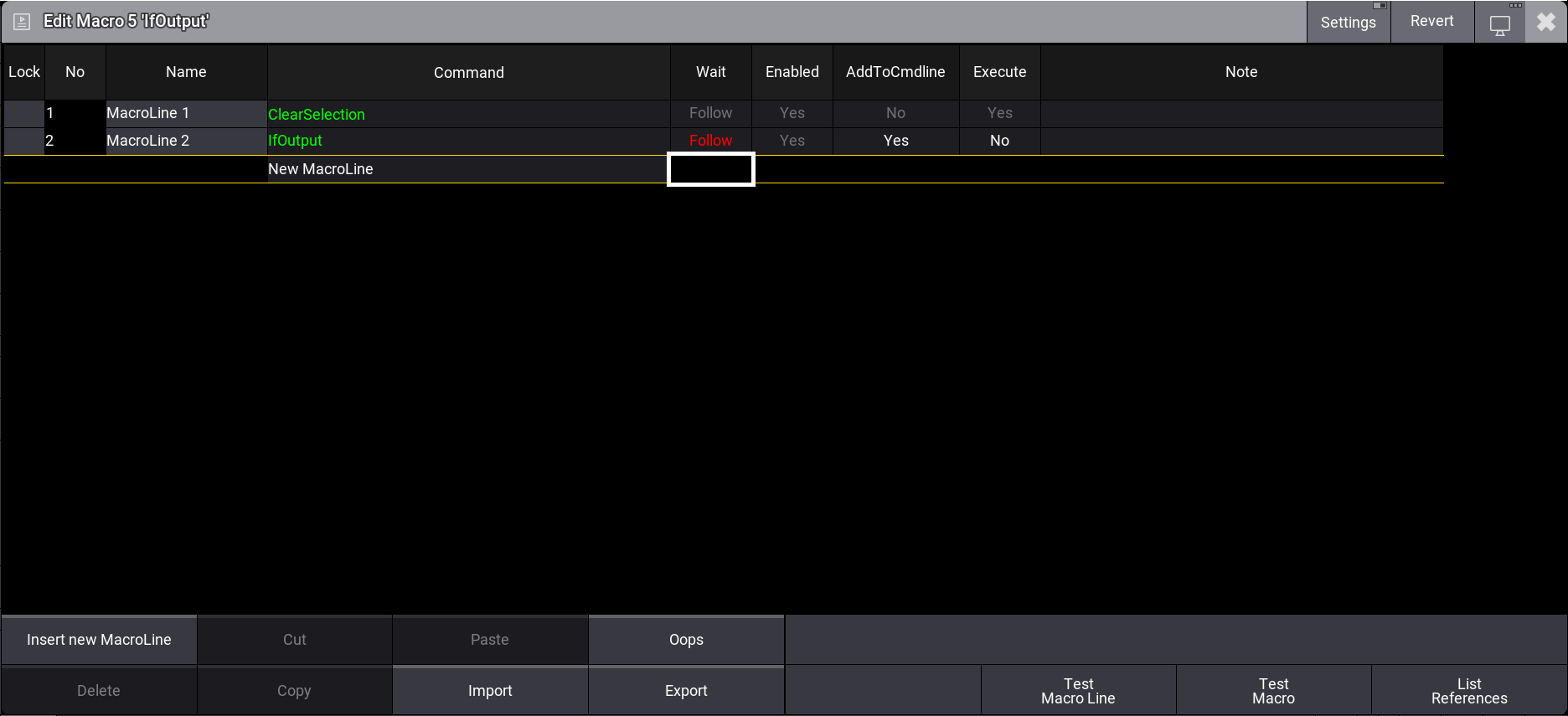Run Test Macro Line
This screenshot has height=716, width=1568.
[x=1078, y=691]
